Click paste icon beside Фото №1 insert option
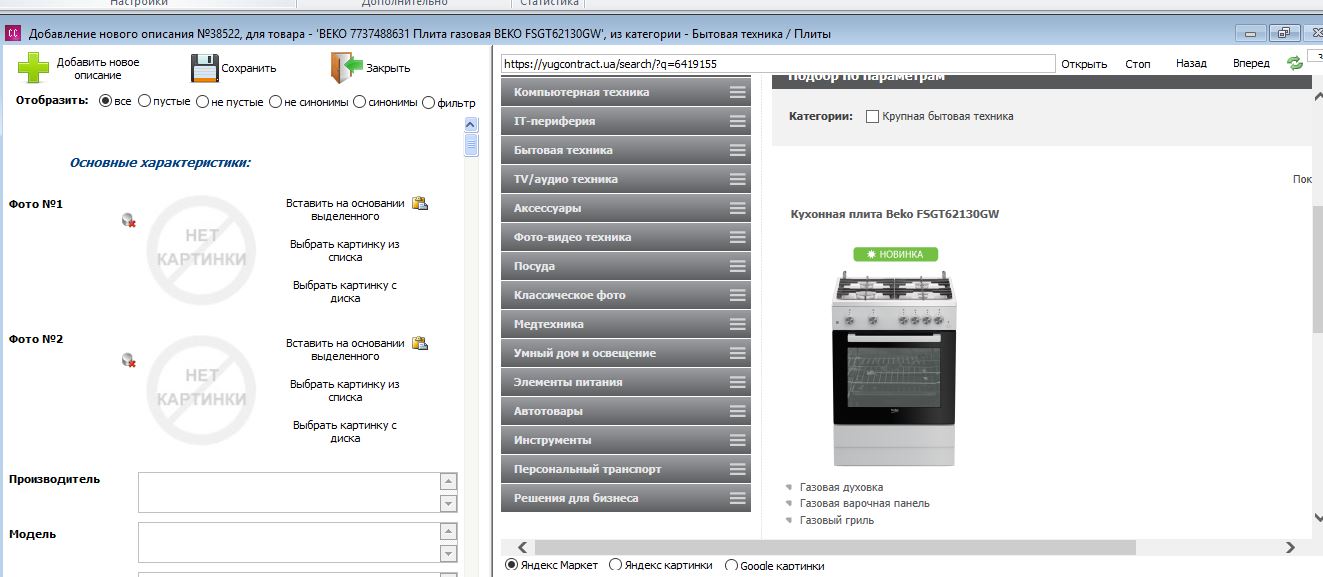Image resolution: width=1323 pixels, height=577 pixels. click(x=421, y=204)
